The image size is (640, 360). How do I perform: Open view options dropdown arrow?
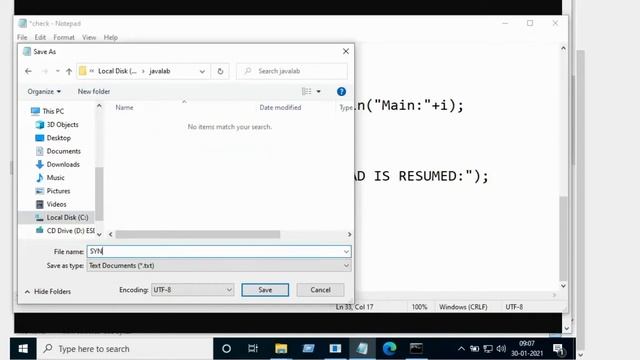tap(318, 91)
